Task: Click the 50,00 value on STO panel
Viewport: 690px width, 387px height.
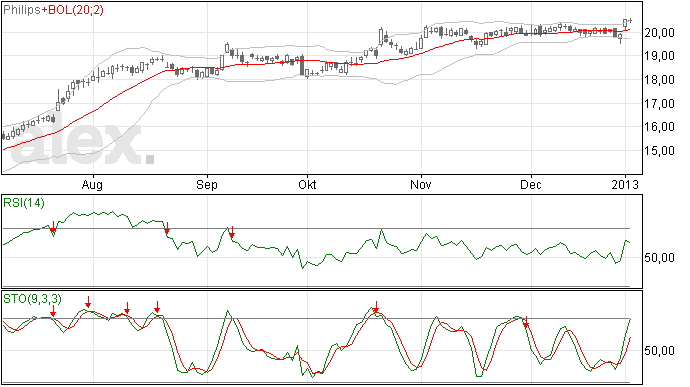Action: point(659,350)
